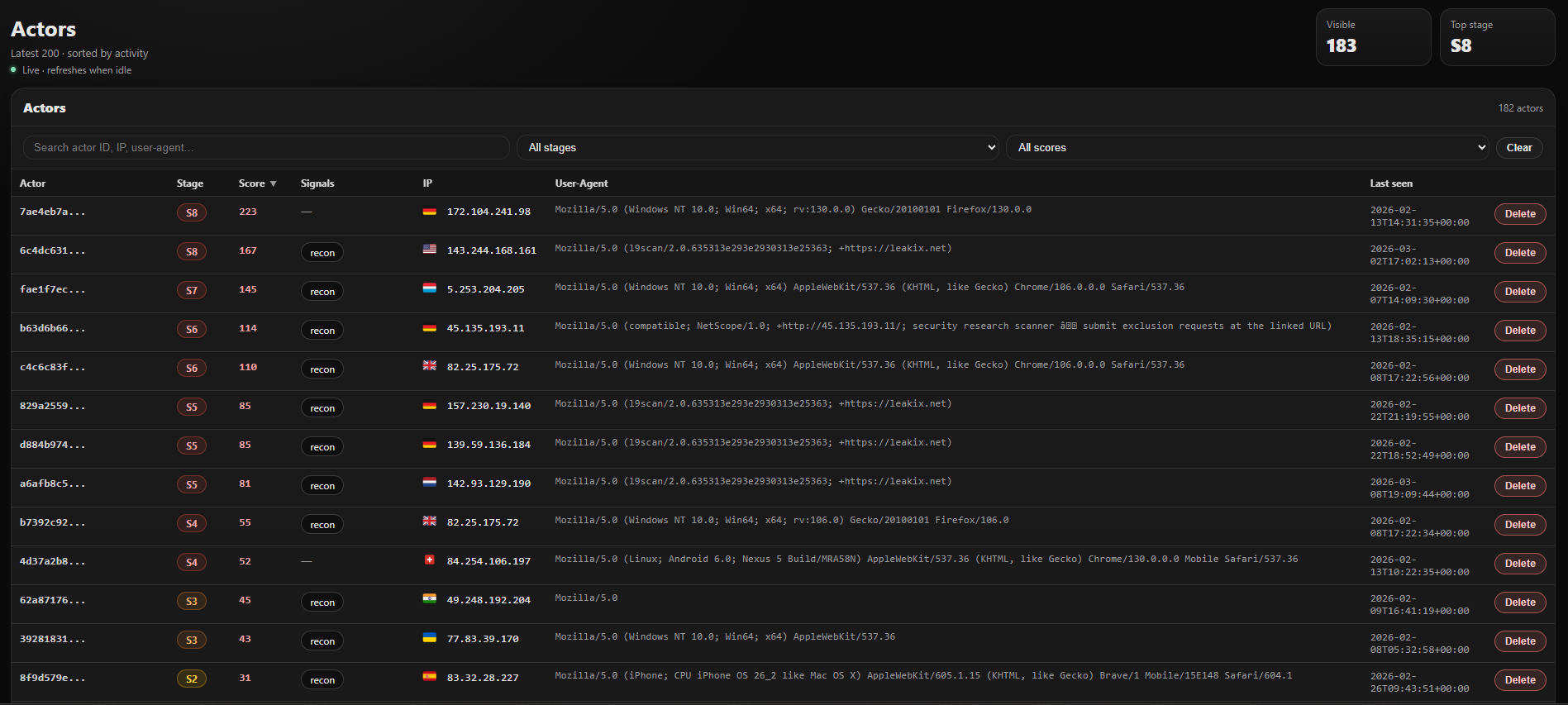Focus the actor search input field

click(x=266, y=148)
